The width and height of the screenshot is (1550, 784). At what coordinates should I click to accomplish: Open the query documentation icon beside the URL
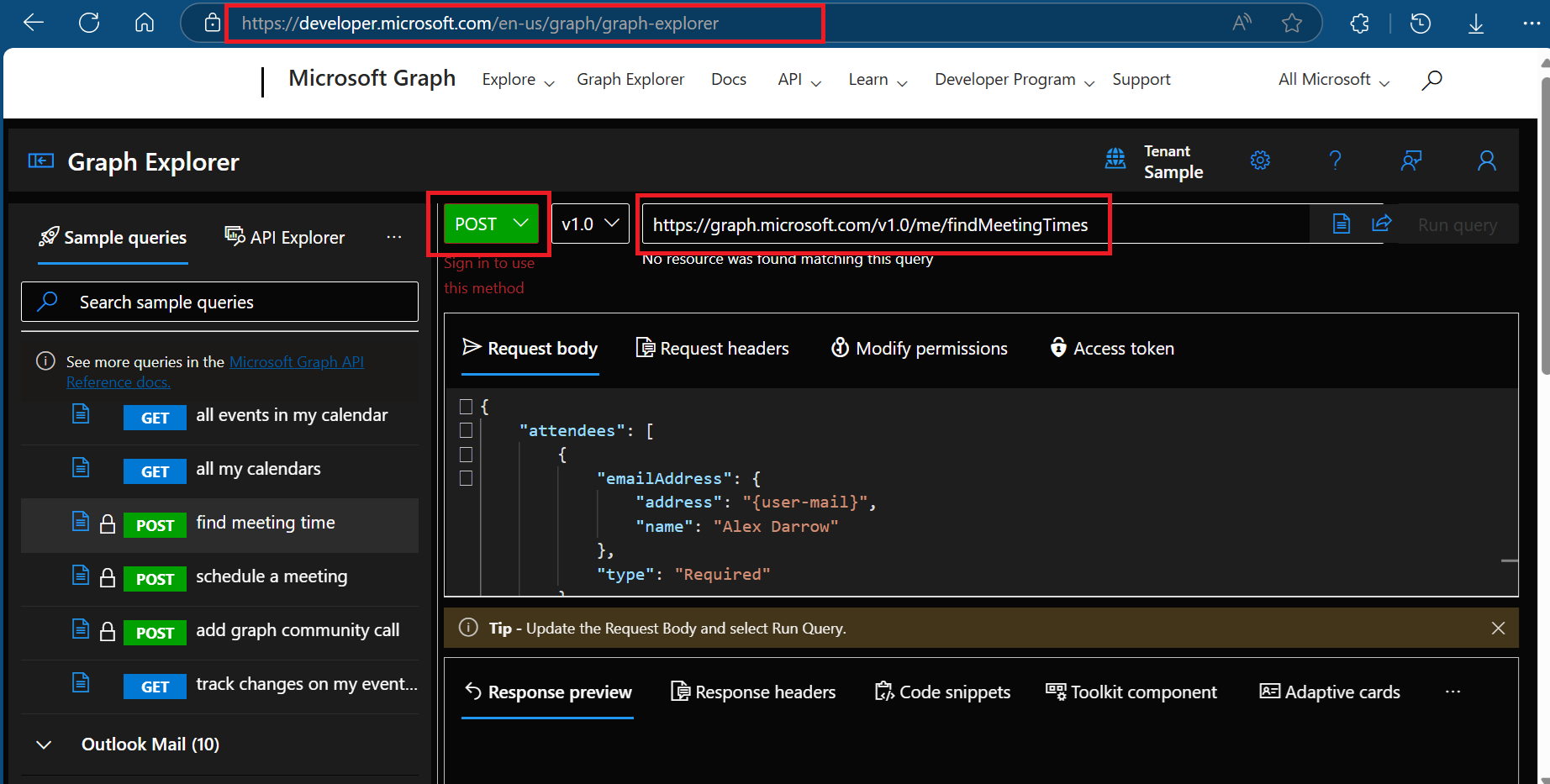coord(1342,224)
